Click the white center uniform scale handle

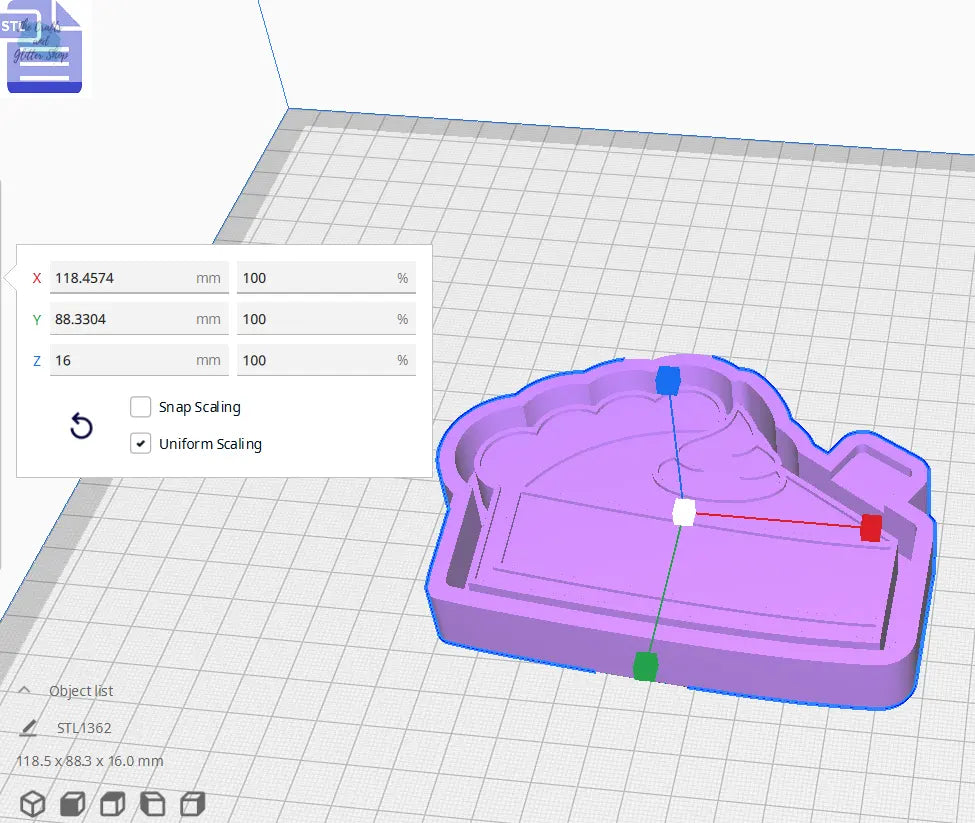click(684, 512)
